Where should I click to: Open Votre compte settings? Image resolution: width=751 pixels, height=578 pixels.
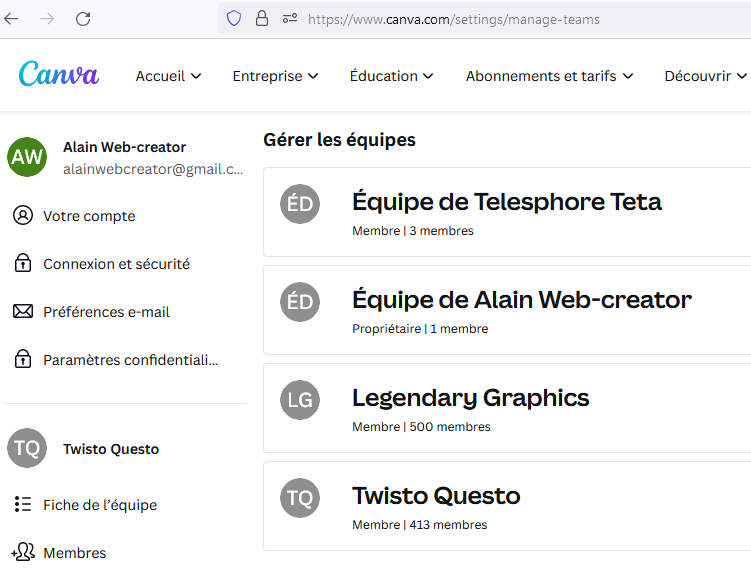(89, 216)
